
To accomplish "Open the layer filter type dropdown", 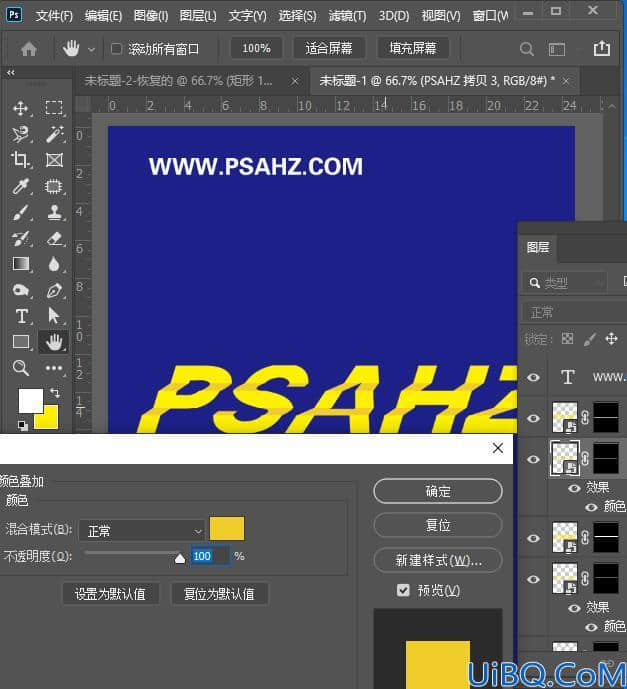I will coord(565,283).
